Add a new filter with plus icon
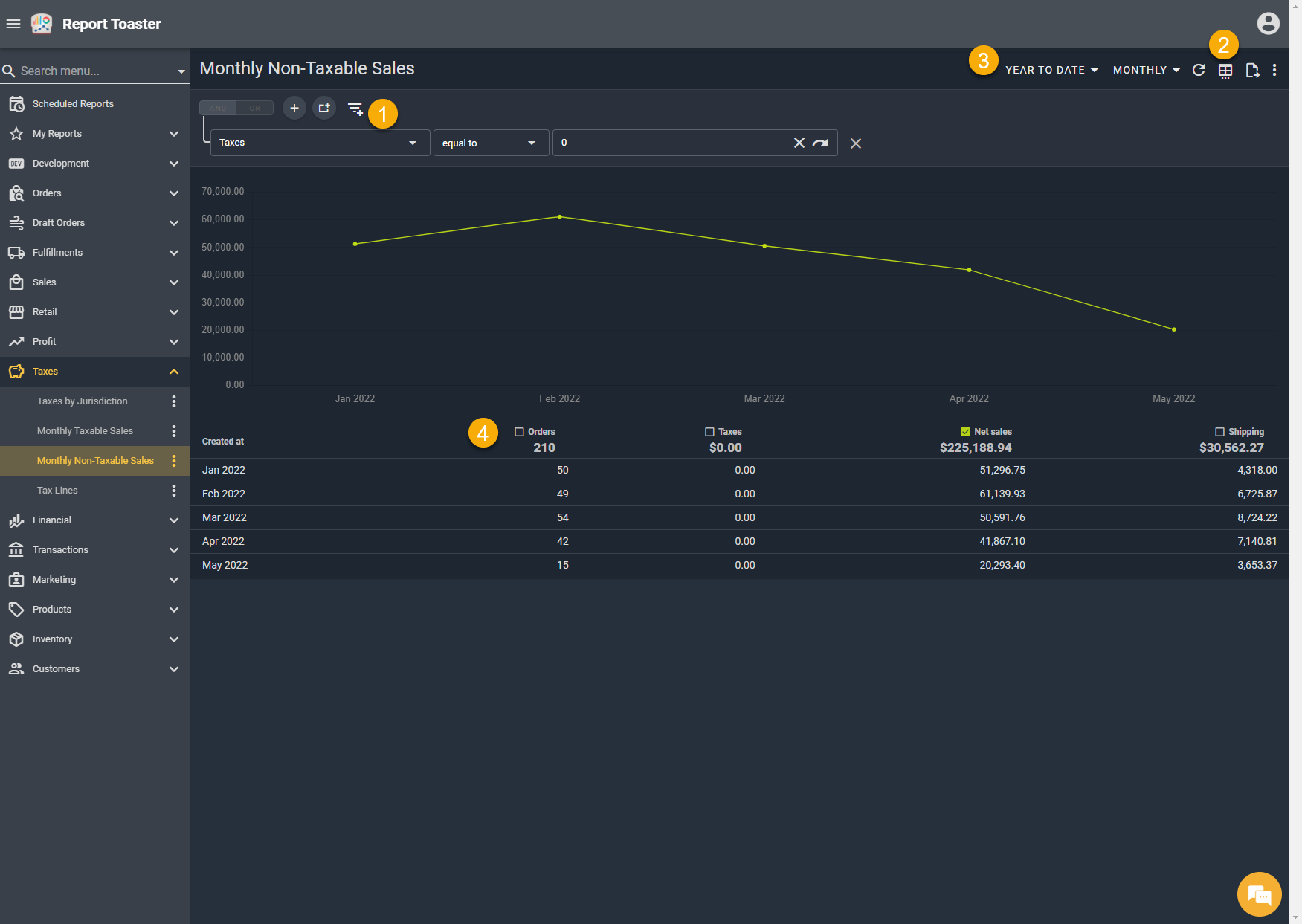This screenshot has height=924, width=1302. point(294,108)
